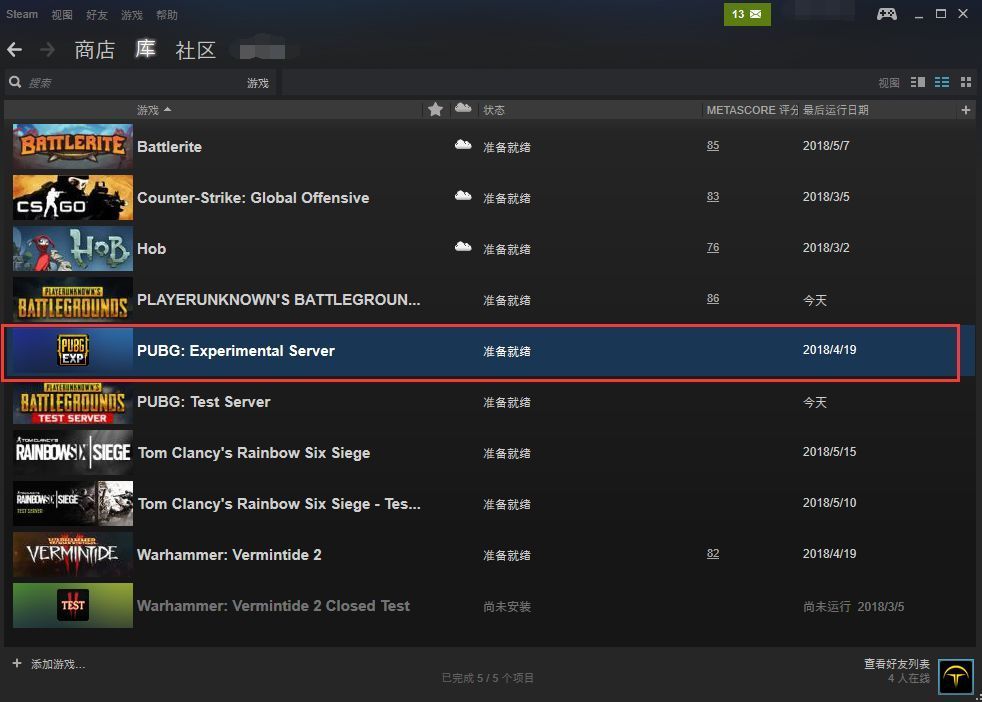
Task: Open the 13 notifications inbox
Action: [x=747, y=14]
